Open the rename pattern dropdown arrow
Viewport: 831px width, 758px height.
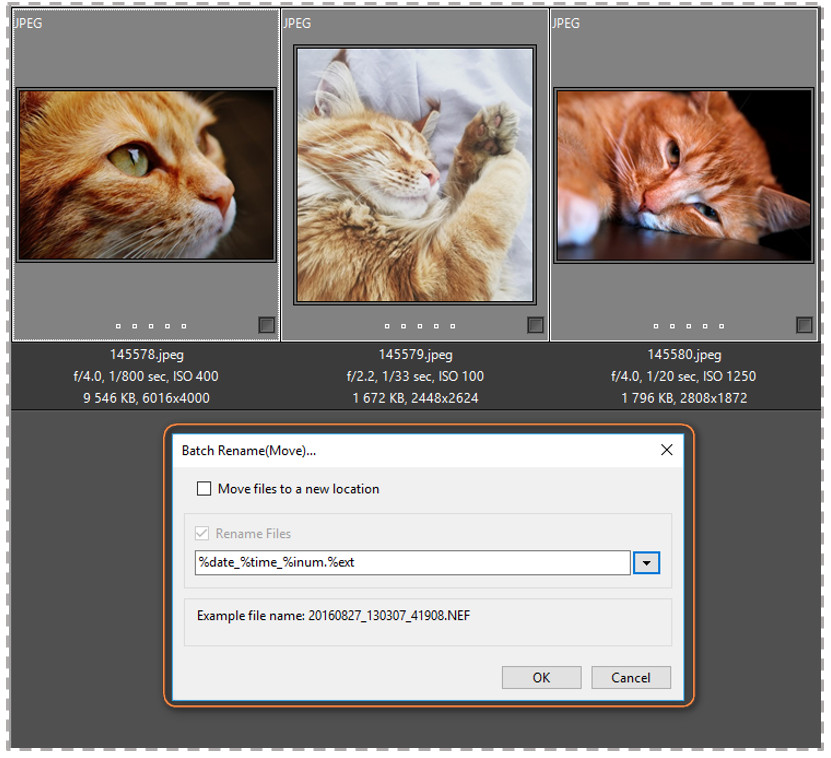click(646, 562)
